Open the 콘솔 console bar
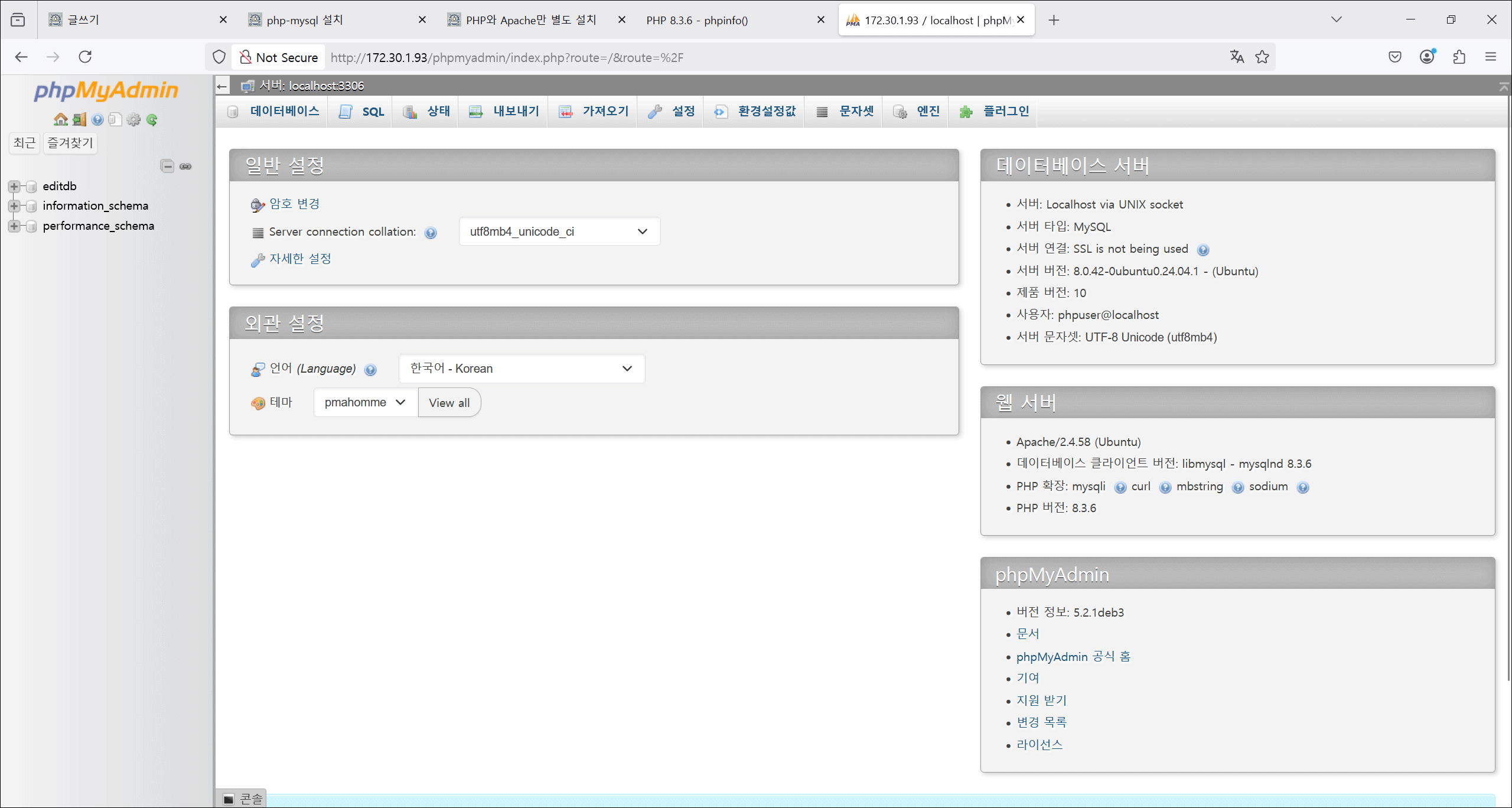Image resolution: width=1512 pixels, height=808 pixels. click(x=243, y=799)
